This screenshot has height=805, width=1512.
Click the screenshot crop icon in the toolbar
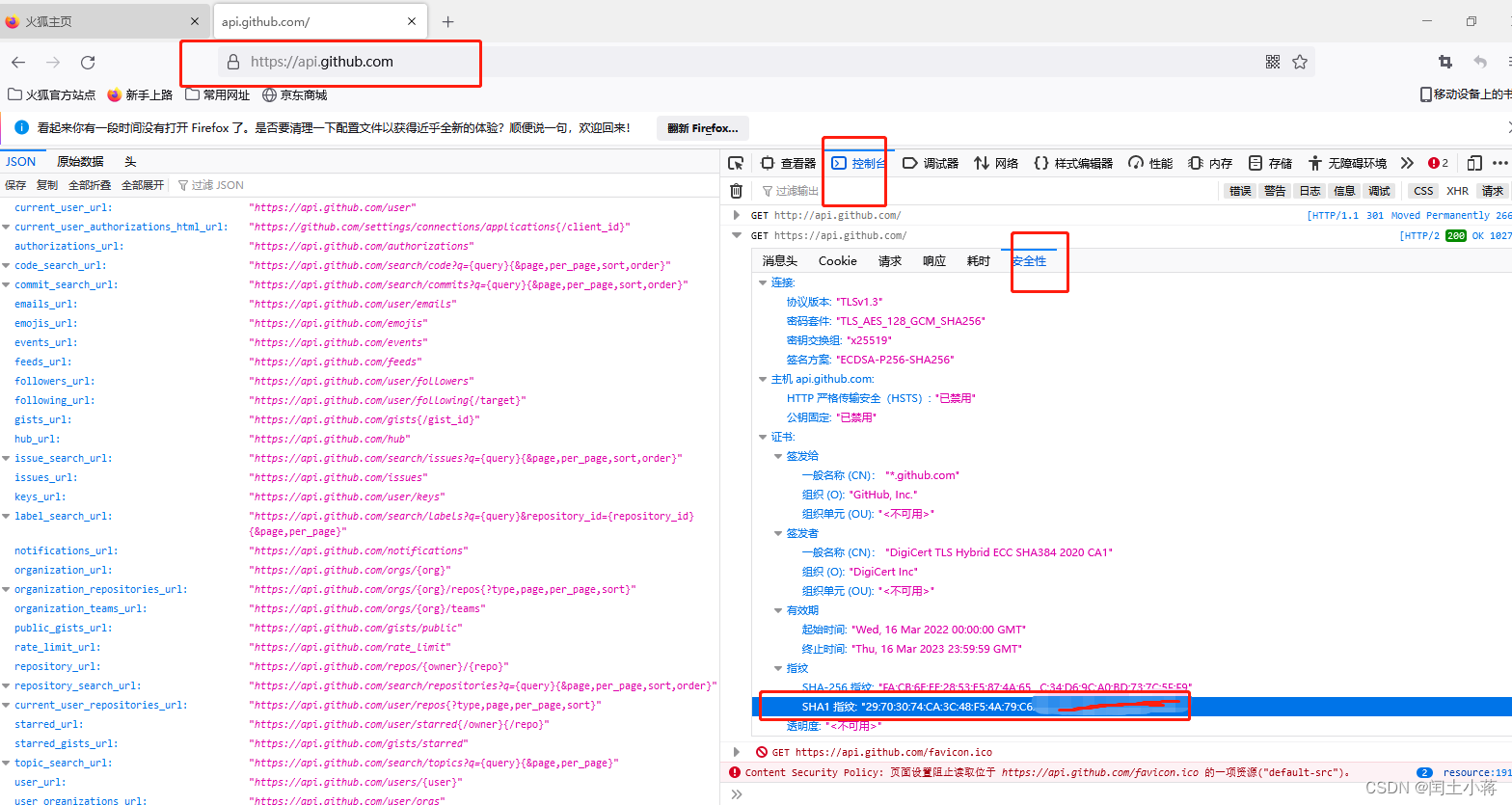point(1444,62)
